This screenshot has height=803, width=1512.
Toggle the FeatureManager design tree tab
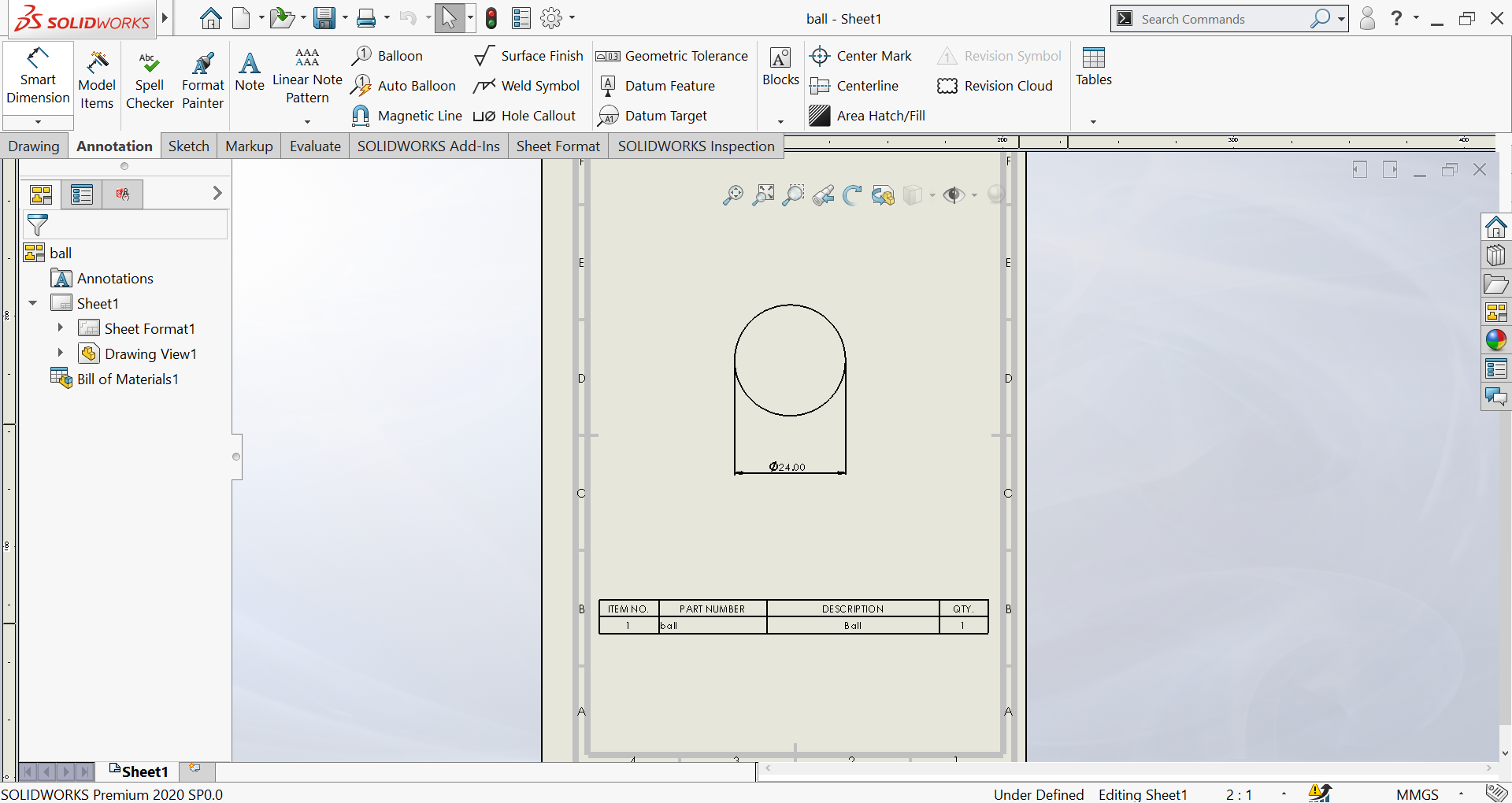[41, 194]
